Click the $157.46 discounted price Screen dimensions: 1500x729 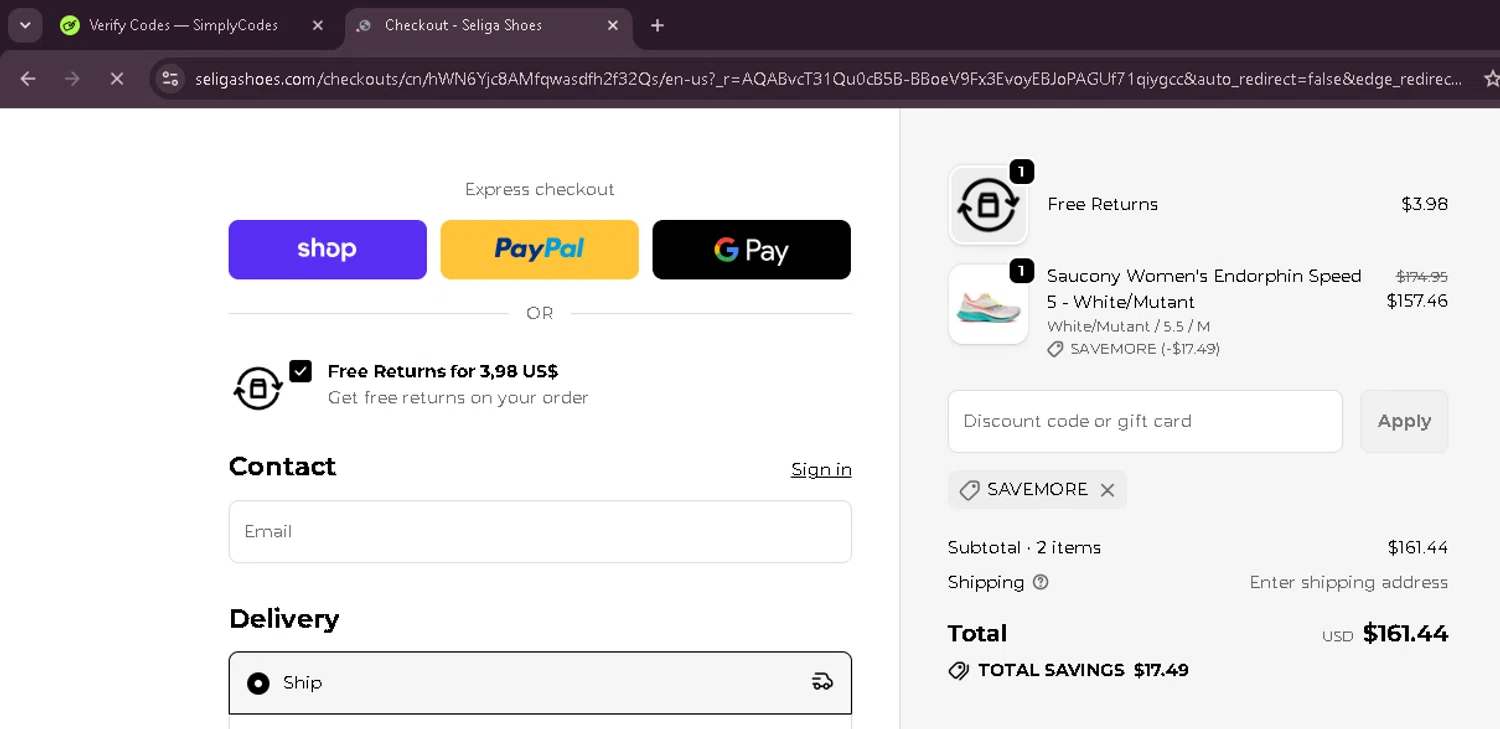point(1417,301)
